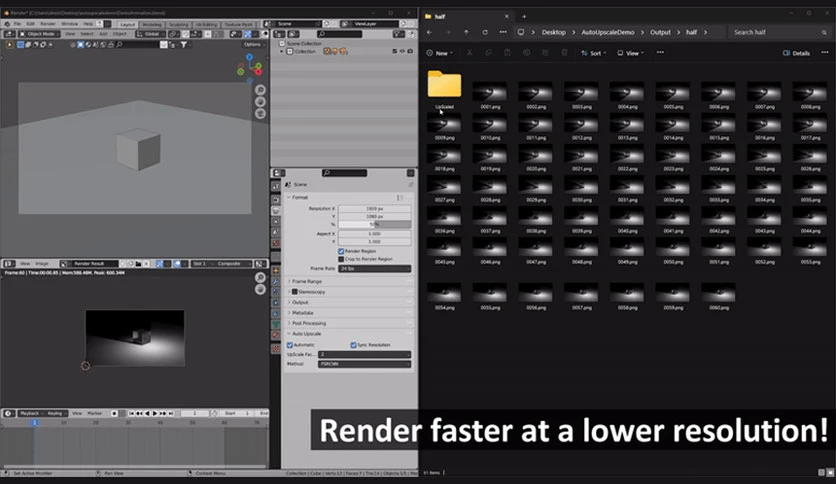Click the Sort button in explorer toolbar
The width and height of the screenshot is (836, 484).
593,53
